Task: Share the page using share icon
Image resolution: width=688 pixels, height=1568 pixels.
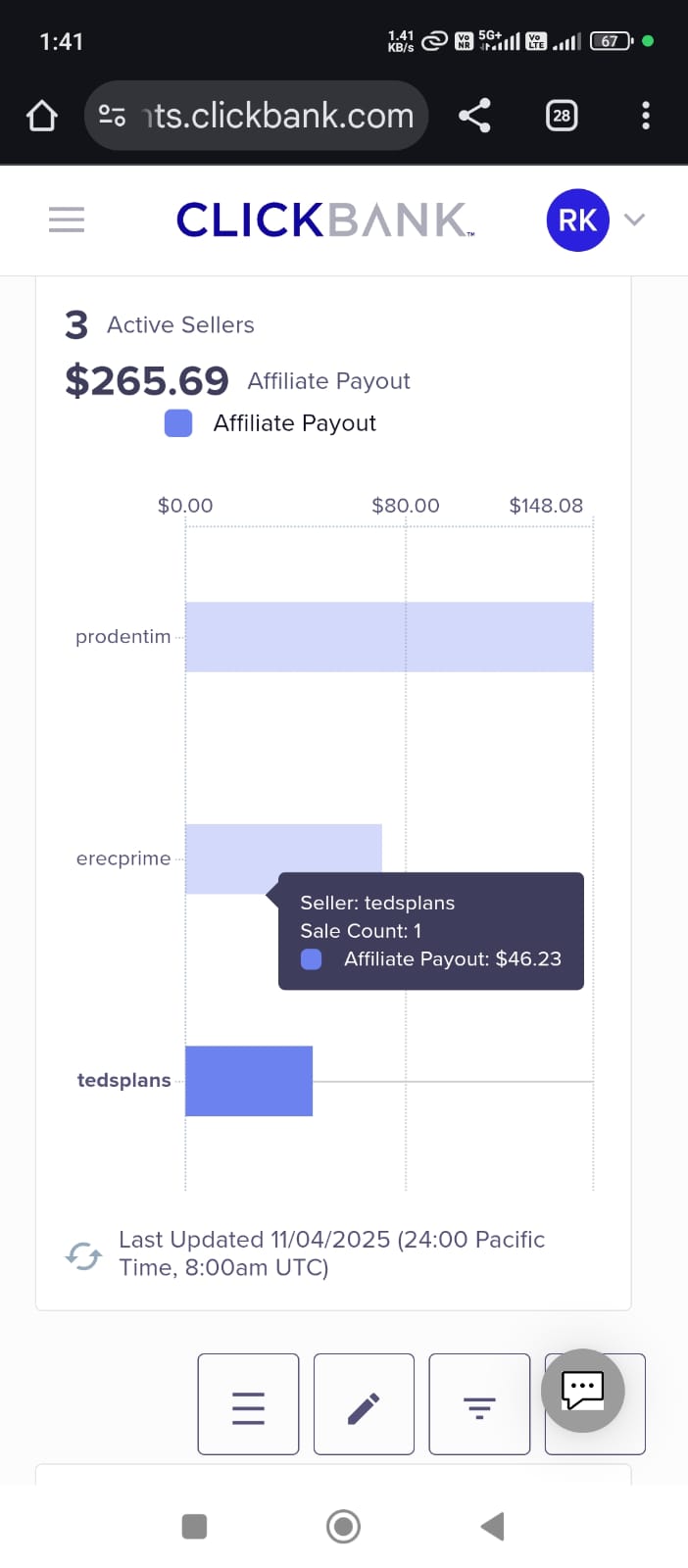Action: coord(474,116)
